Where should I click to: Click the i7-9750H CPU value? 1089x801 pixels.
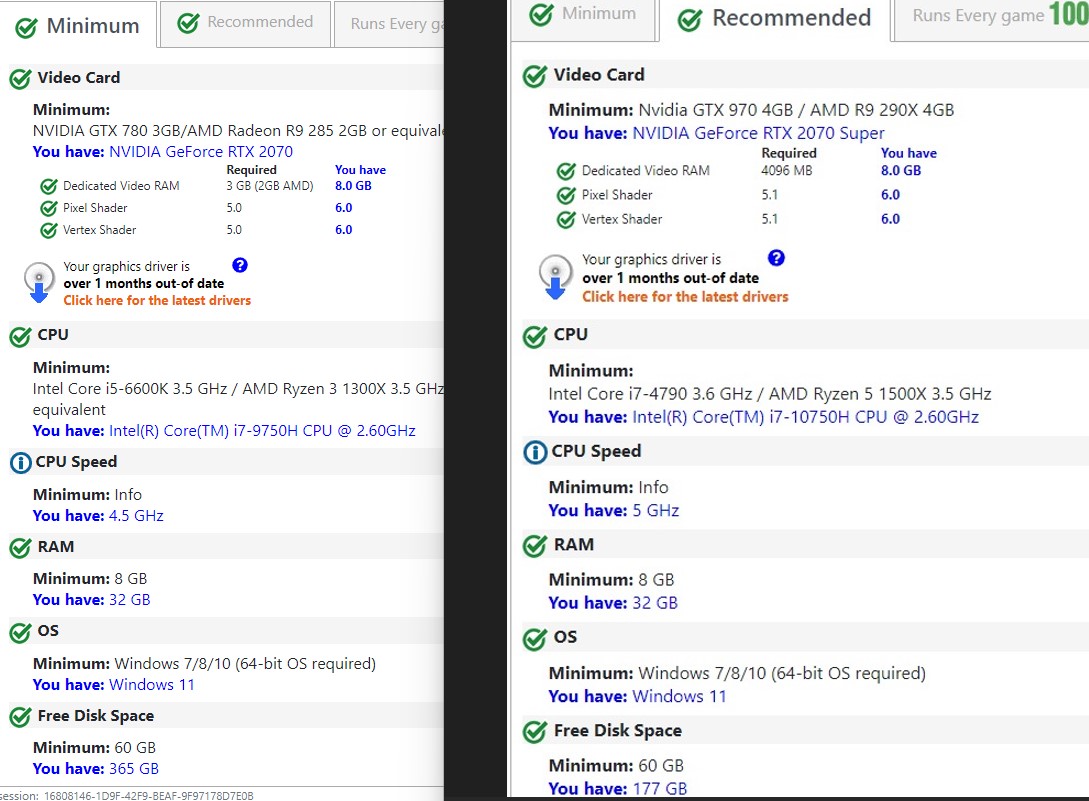pyautogui.click(x=262, y=431)
